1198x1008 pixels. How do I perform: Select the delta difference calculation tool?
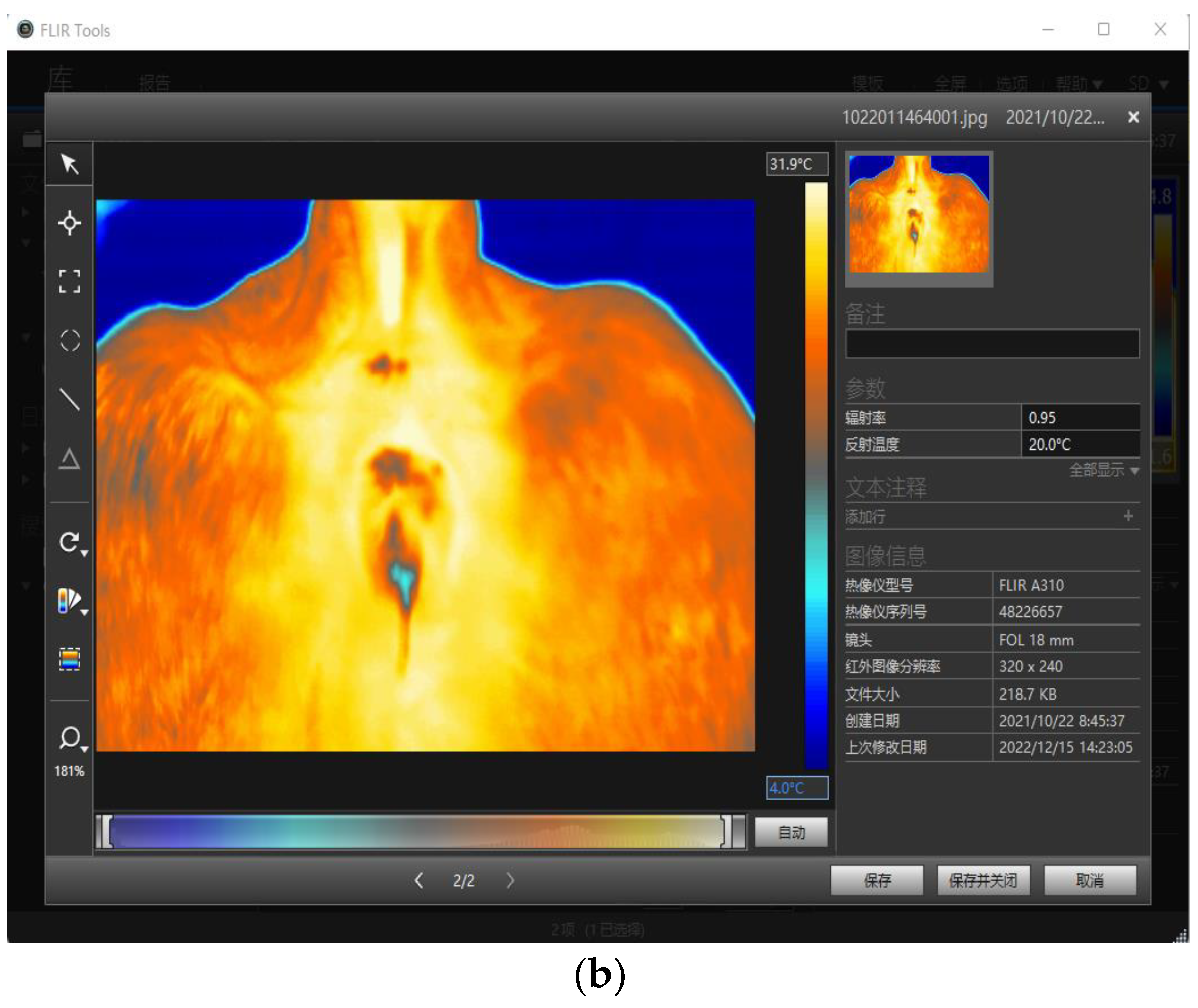(69, 458)
